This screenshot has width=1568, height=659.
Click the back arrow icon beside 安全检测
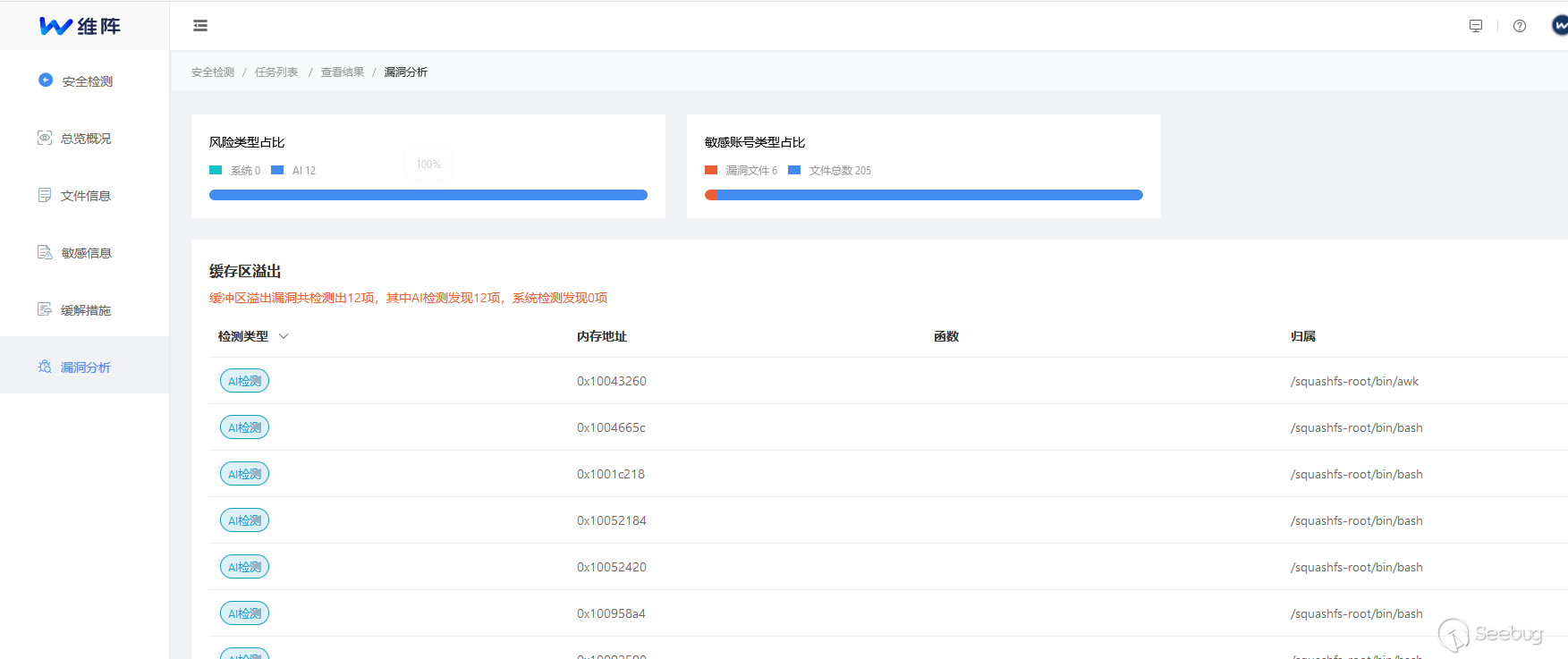[46, 80]
